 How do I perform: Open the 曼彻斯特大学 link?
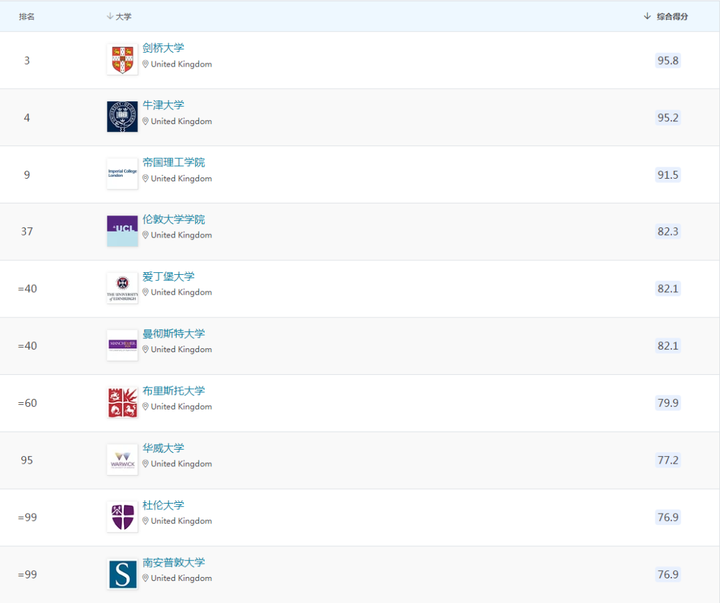tap(174, 333)
